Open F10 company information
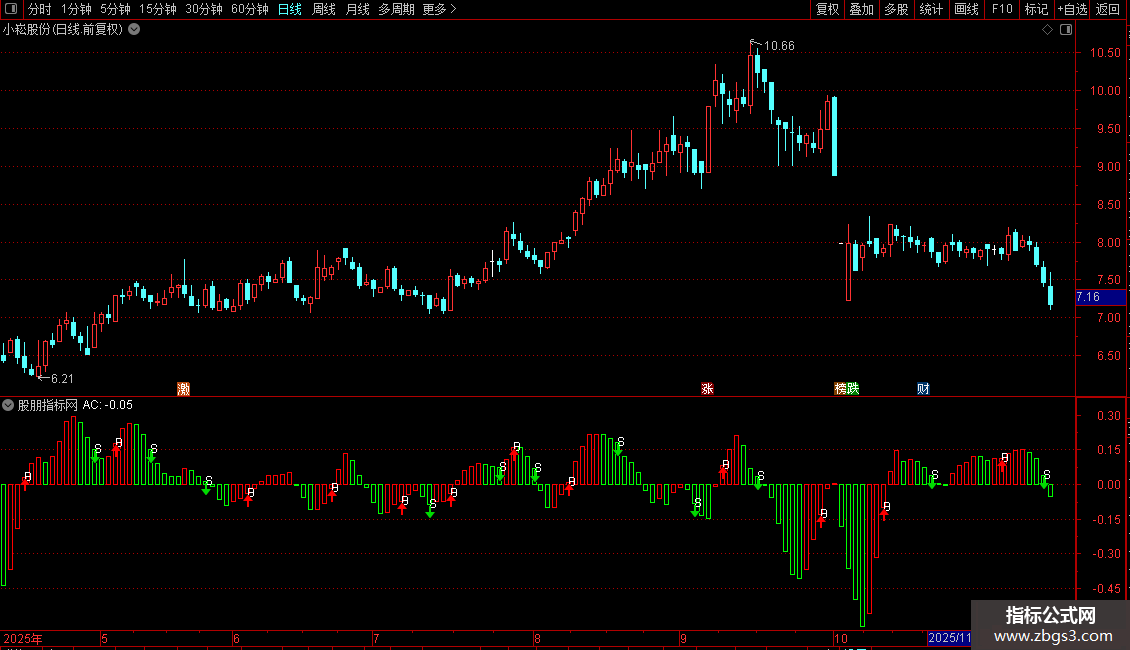The height and width of the screenshot is (650, 1130). (1002, 9)
